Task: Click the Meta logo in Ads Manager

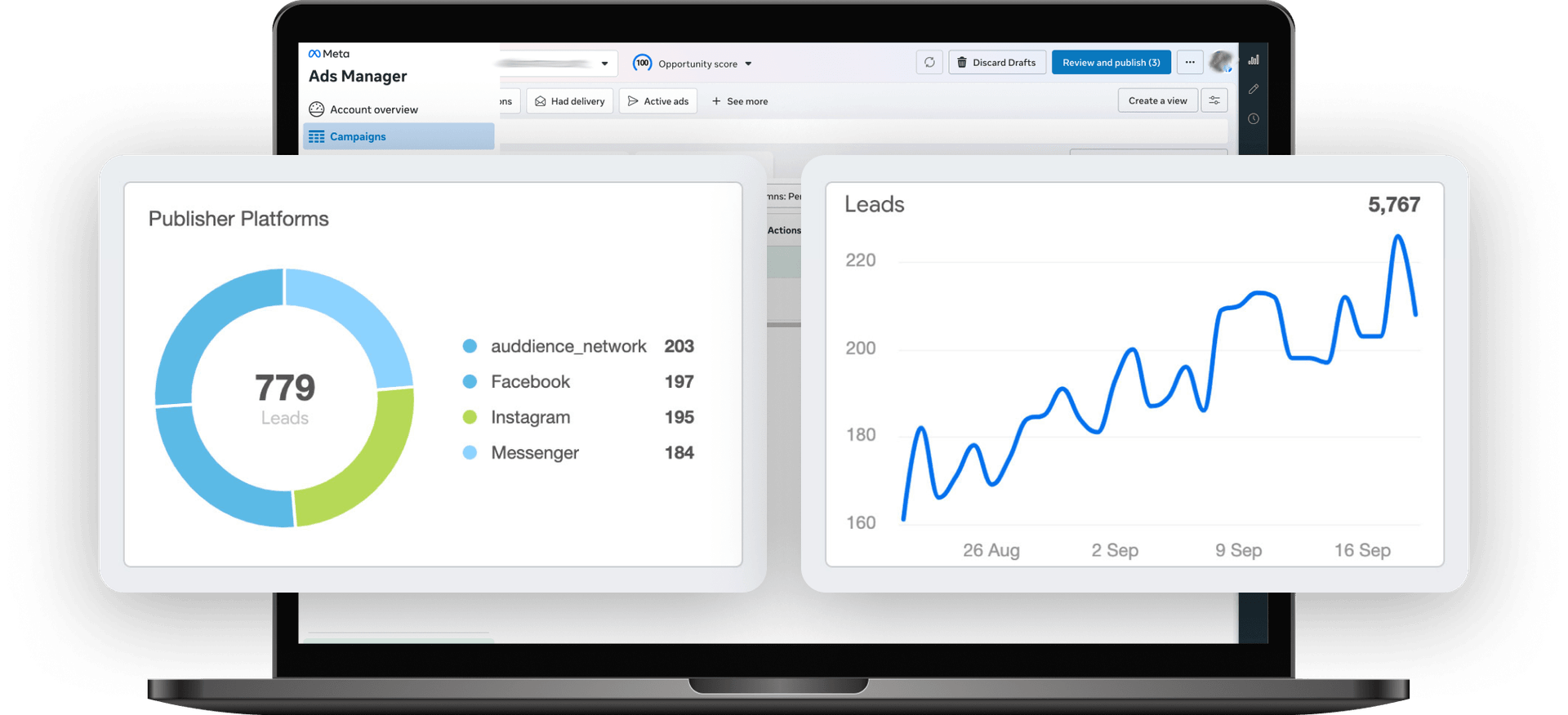Action: click(x=328, y=54)
